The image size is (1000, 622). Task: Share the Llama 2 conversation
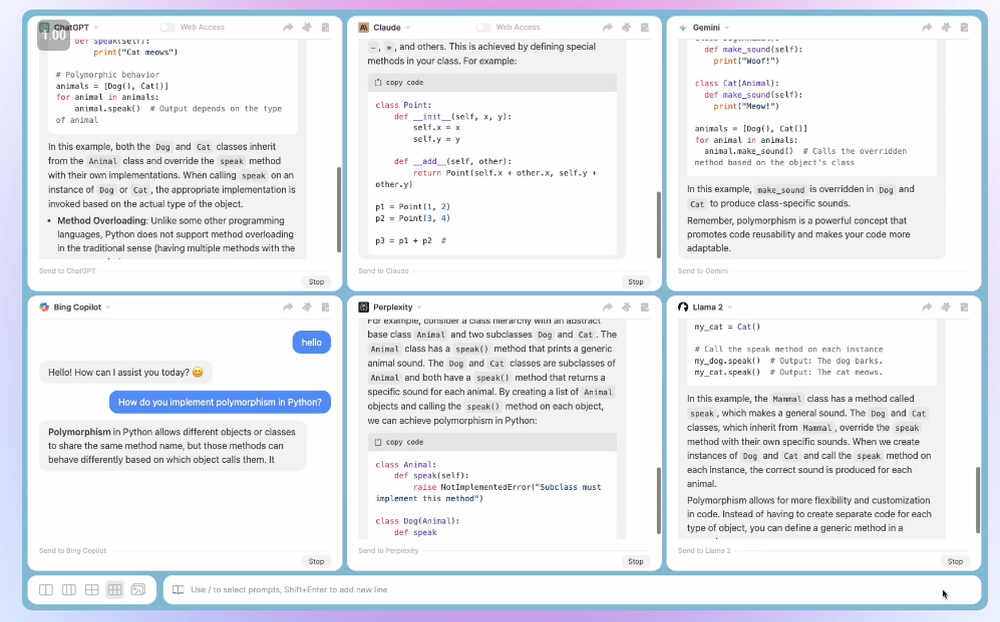927,307
